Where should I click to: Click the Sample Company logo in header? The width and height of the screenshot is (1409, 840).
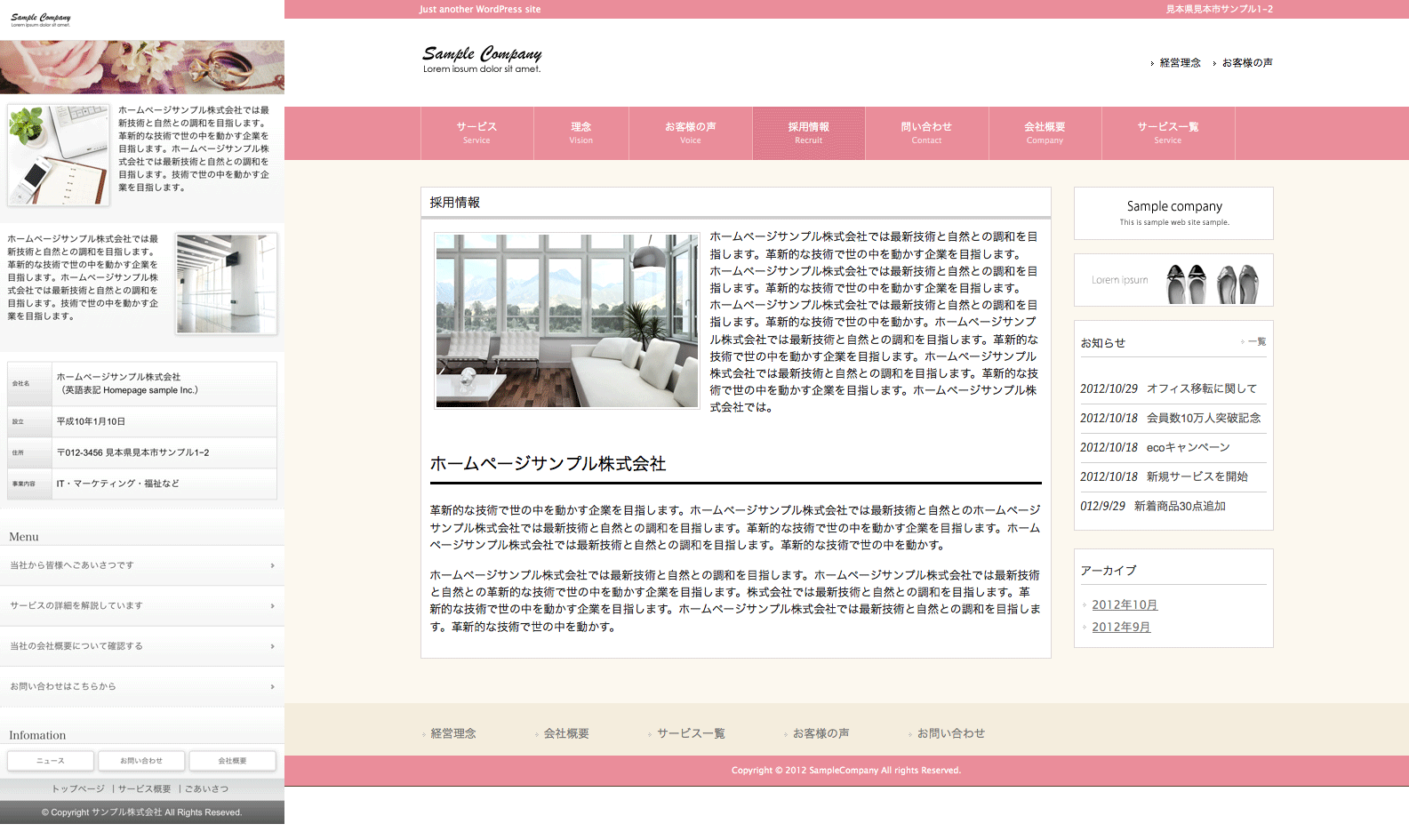point(482,59)
